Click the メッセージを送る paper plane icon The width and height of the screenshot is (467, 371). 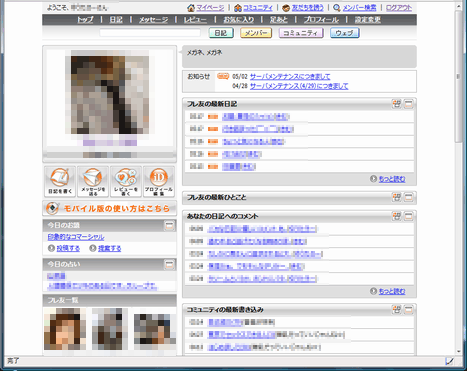[93, 181]
